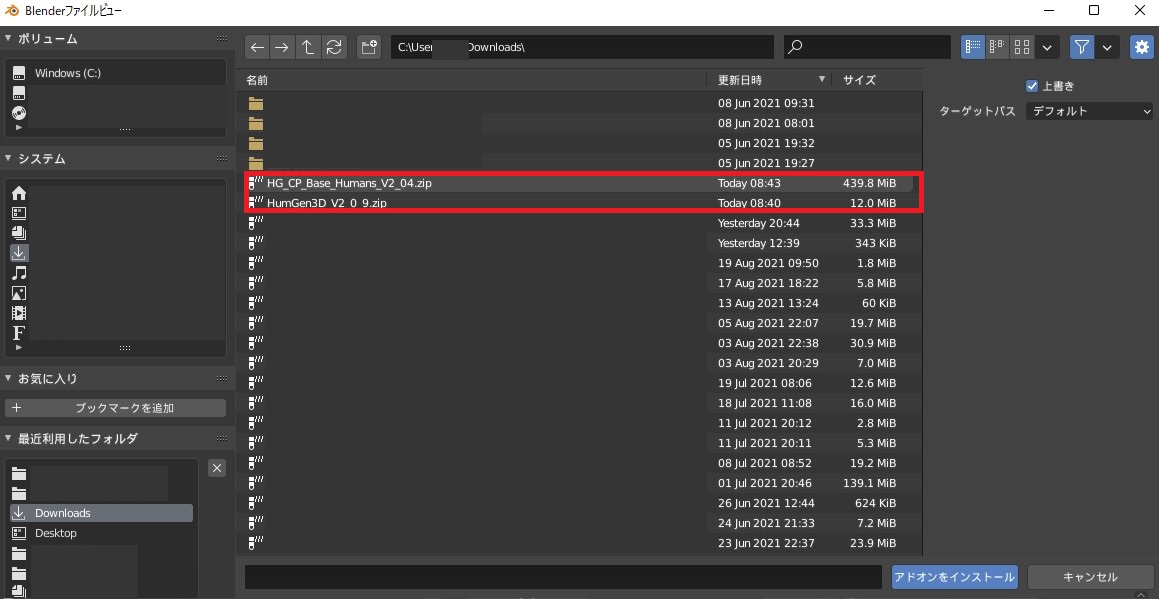Go forward to next folder

coord(282,47)
